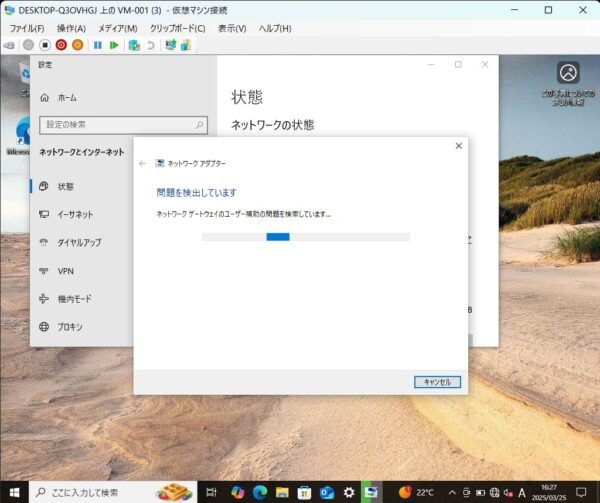Open Copilot from the taskbar
The height and width of the screenshot is (503, 600).
pos(238,492)
